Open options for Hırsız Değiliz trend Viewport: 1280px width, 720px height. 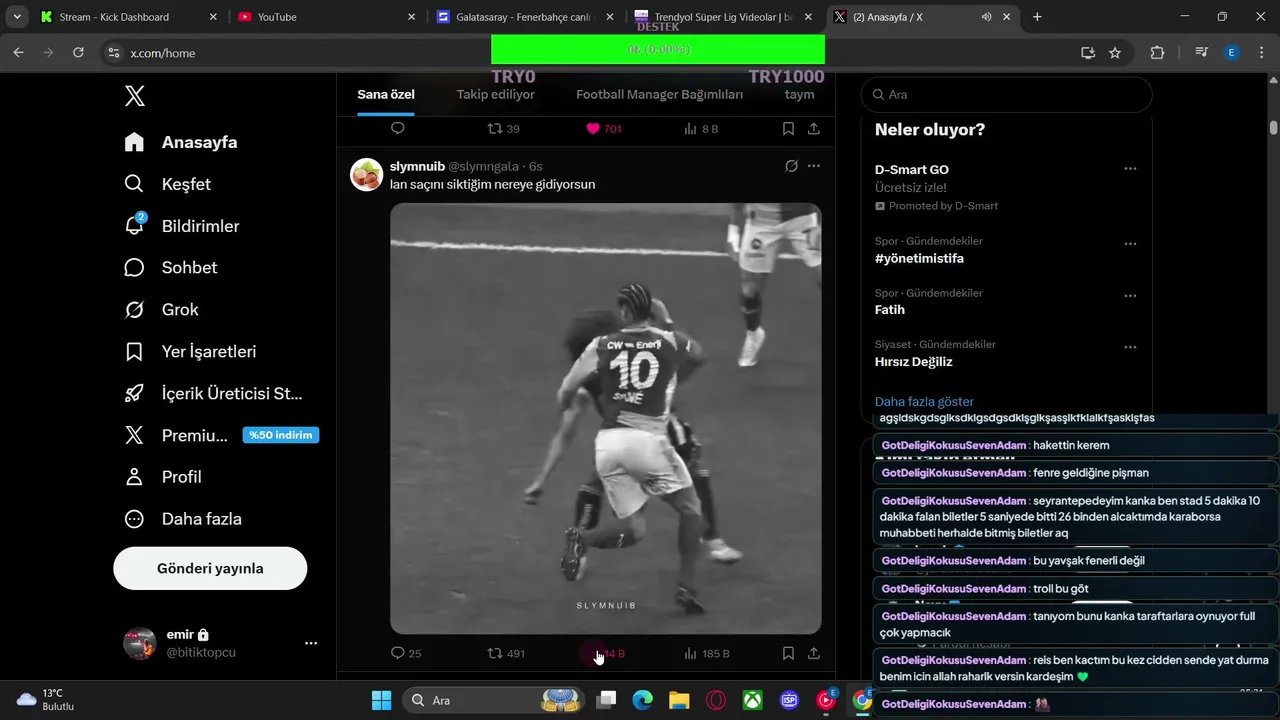pos(1130,347)
